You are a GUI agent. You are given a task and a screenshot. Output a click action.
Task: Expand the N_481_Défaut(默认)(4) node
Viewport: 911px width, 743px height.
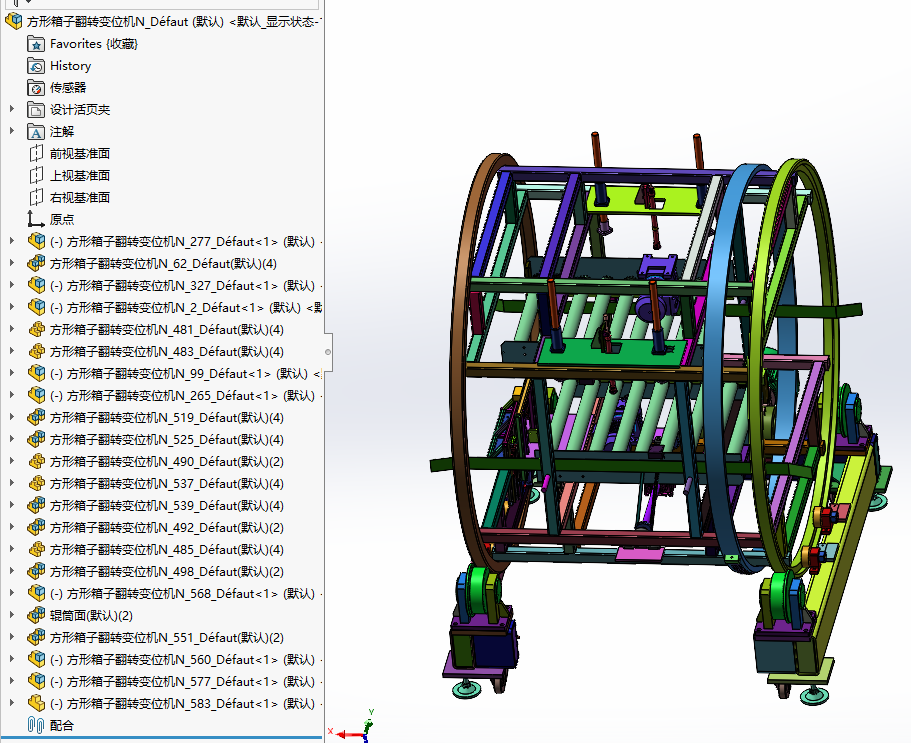(12, 329)
